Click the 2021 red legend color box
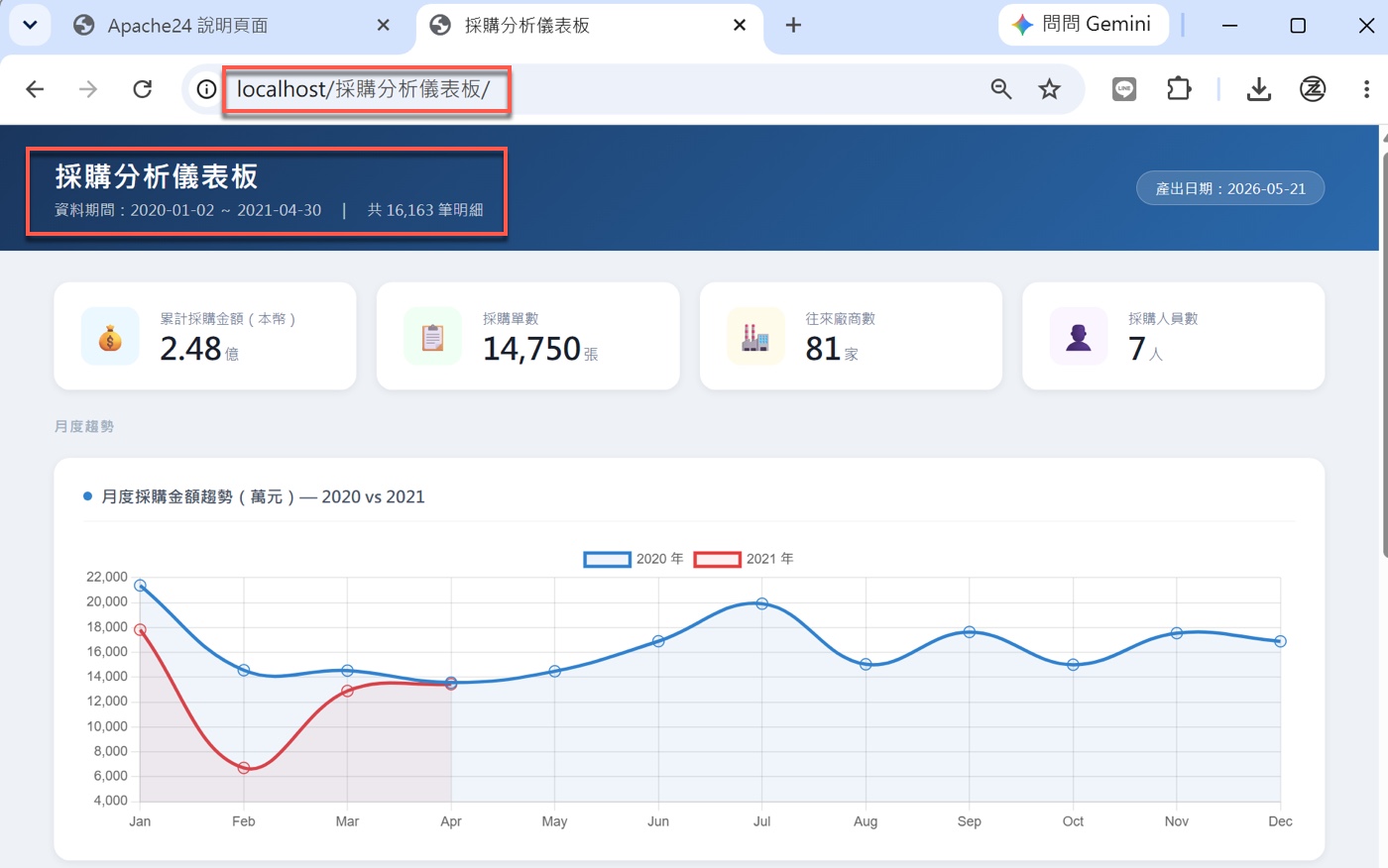This screenshot has width=1388, height=868. point(718,560)
